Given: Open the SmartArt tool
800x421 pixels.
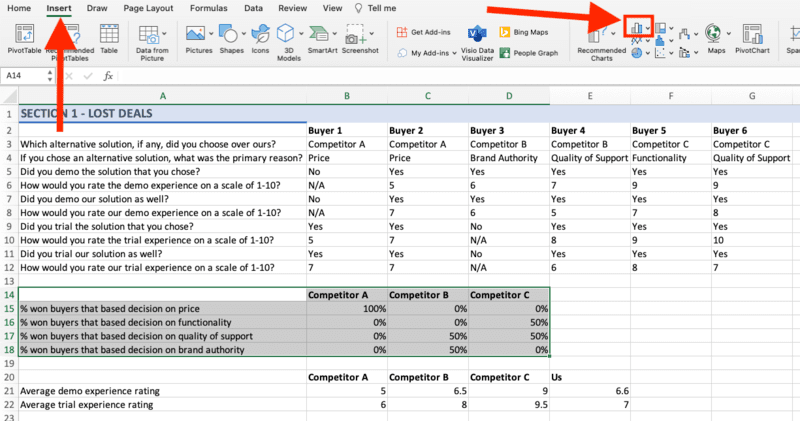Looking at the screenshot, I should (x=322, y=36).
